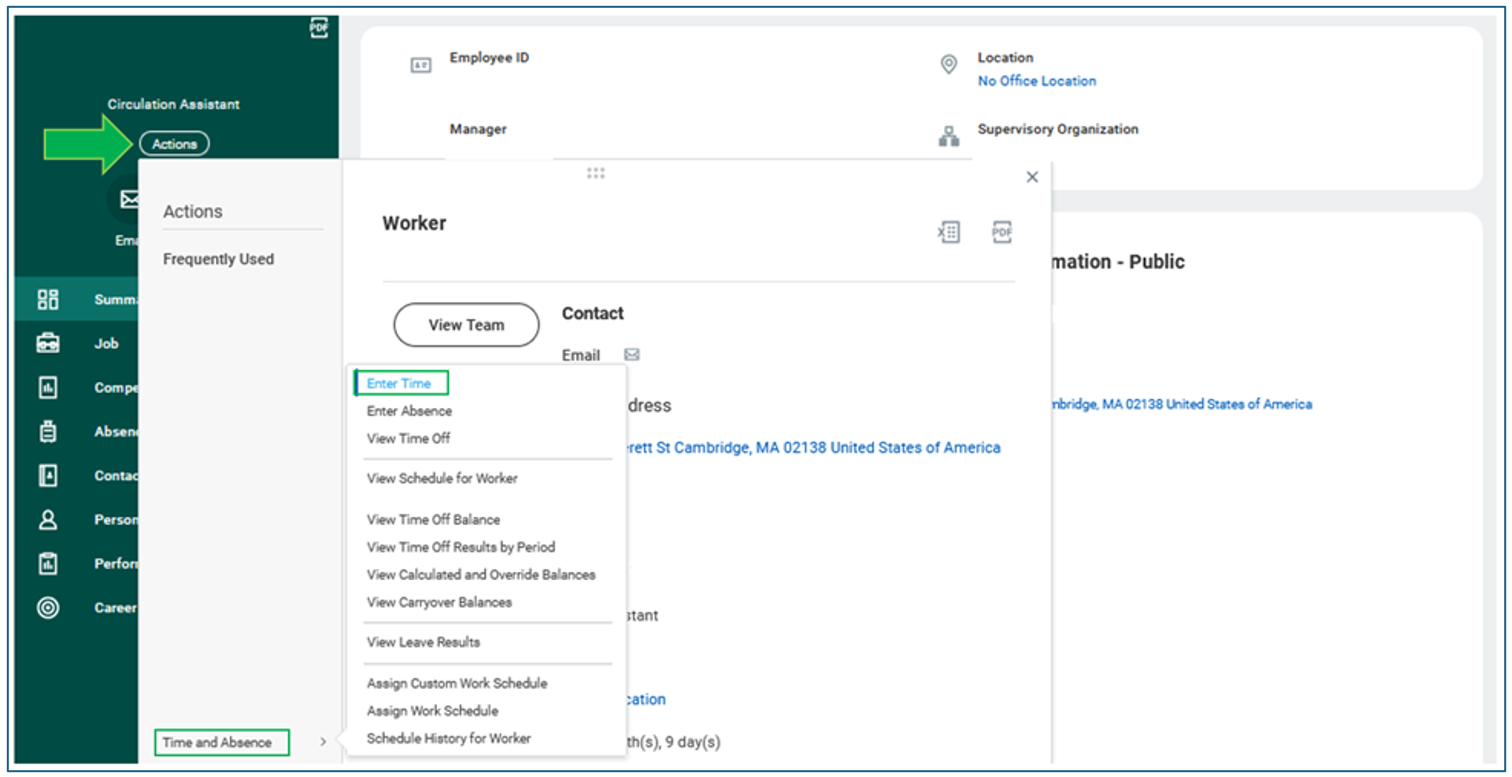Select Assign Custom Work Schedule
Screen dimensions: 1512x777
(457, 684)
